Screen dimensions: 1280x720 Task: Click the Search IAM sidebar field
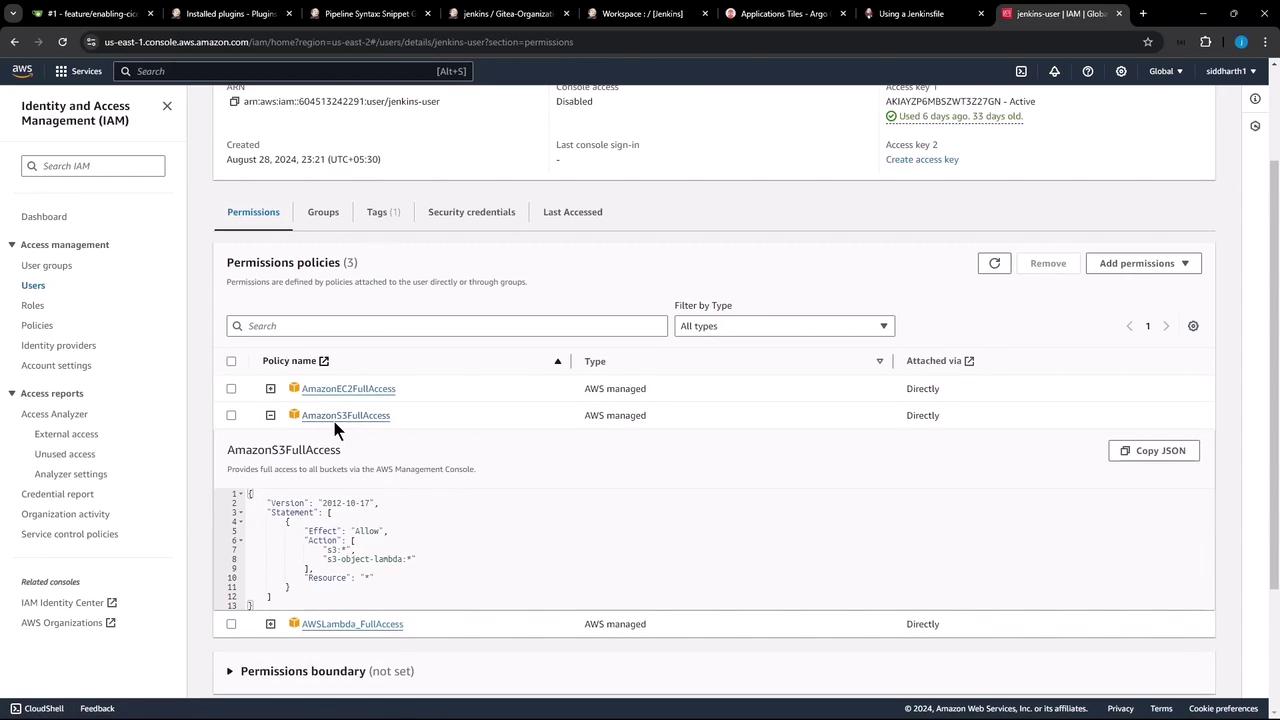[x=93, y=166]
